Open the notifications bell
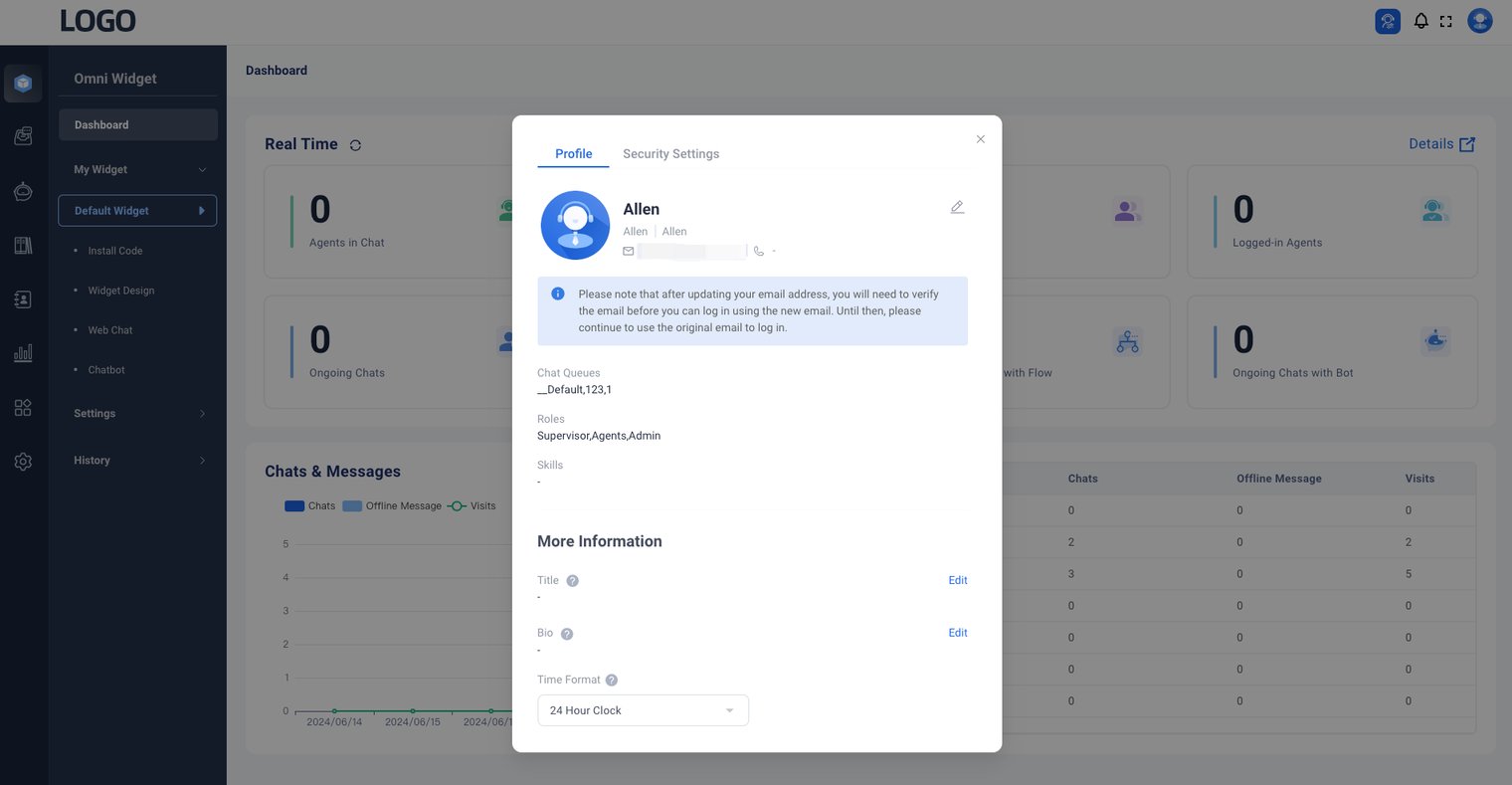The image size is (1512, 785). click(1420, 21)
